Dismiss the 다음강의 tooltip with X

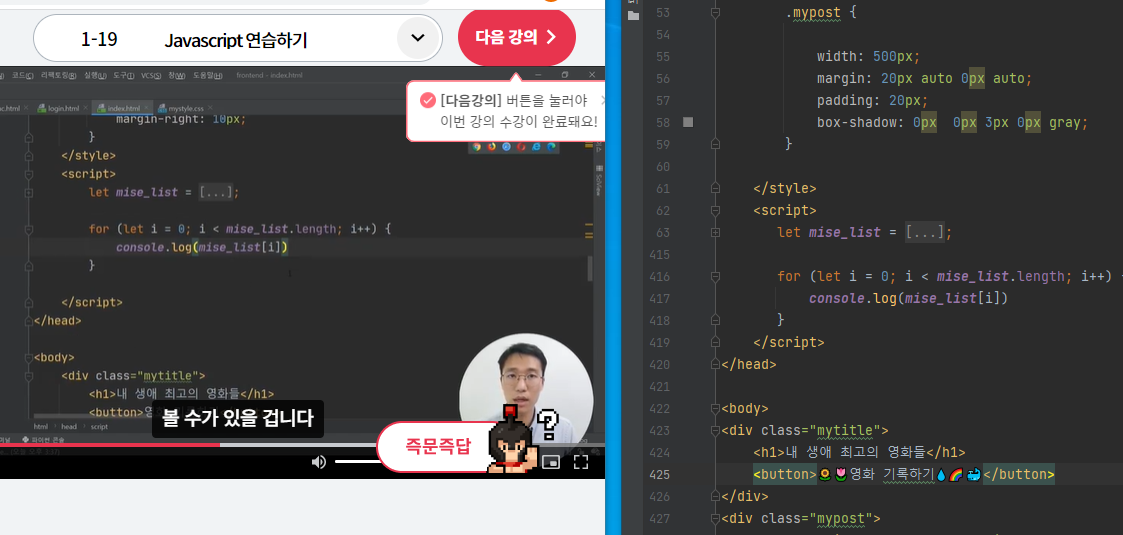[603, 100]
